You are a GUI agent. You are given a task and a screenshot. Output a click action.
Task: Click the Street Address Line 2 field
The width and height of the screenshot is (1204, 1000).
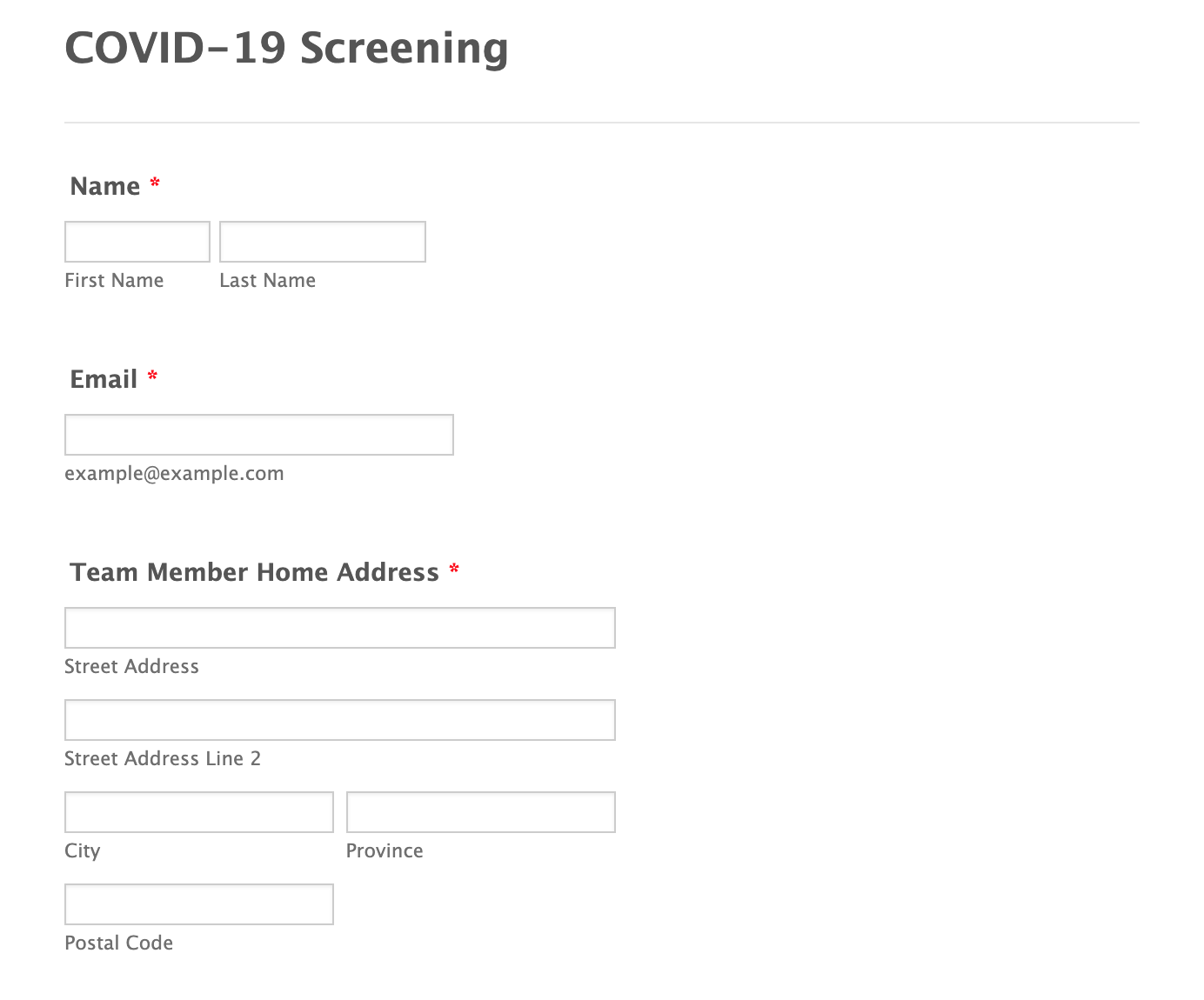(339, 720)
